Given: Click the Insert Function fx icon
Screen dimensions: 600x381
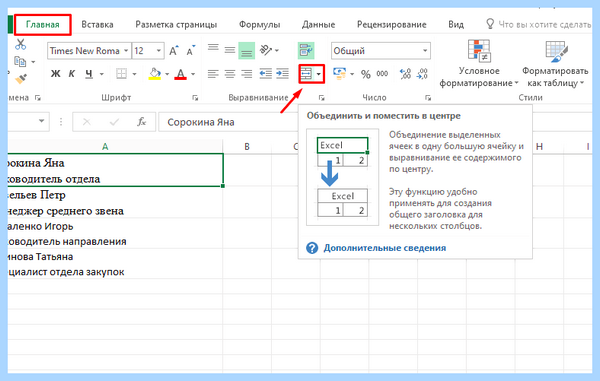Looking at the screenshot, I should 142,122.
